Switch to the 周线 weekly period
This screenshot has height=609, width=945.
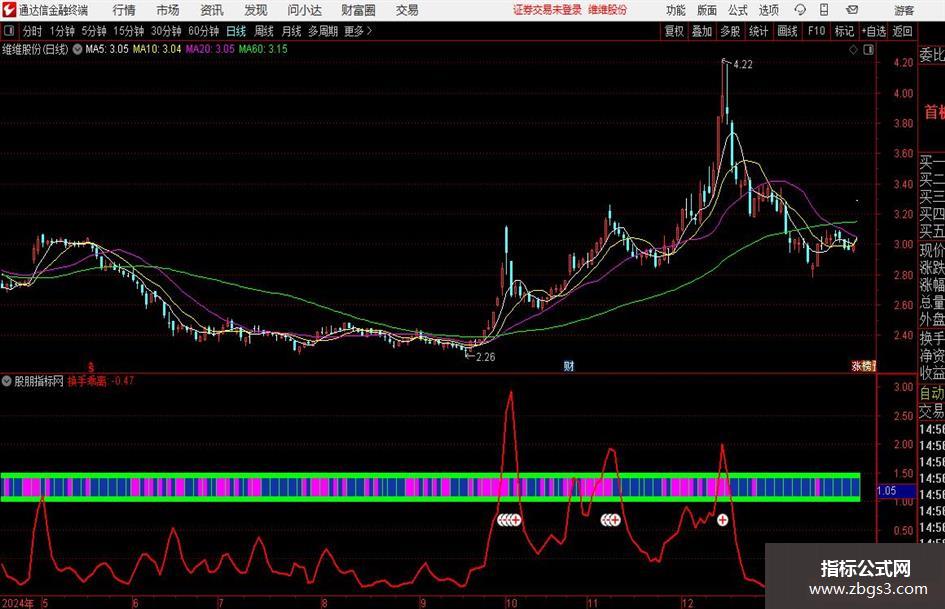pos(264,31)
